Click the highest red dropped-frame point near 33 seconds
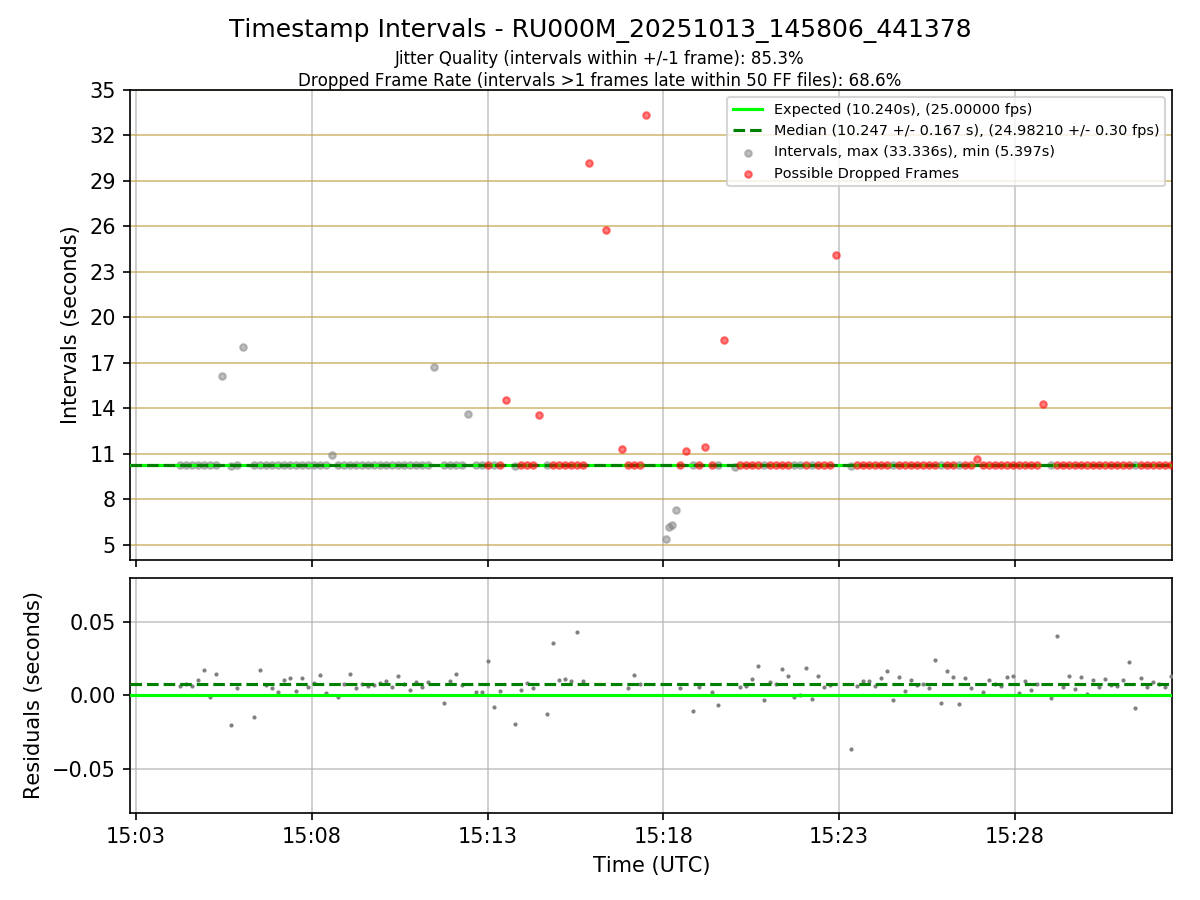The width and height of the screenshot is (1200, 900). [x=646, y=115]
